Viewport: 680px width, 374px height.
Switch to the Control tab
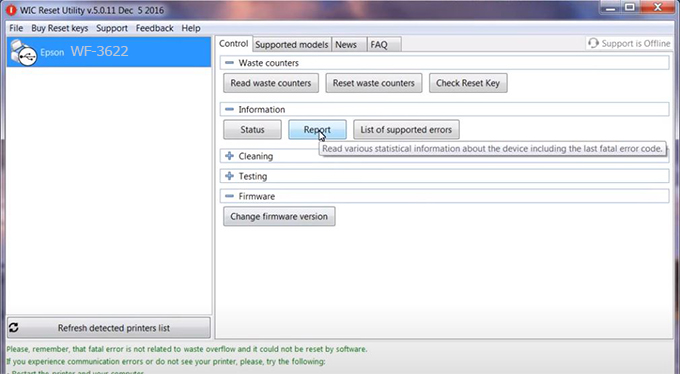coord(233,44)
